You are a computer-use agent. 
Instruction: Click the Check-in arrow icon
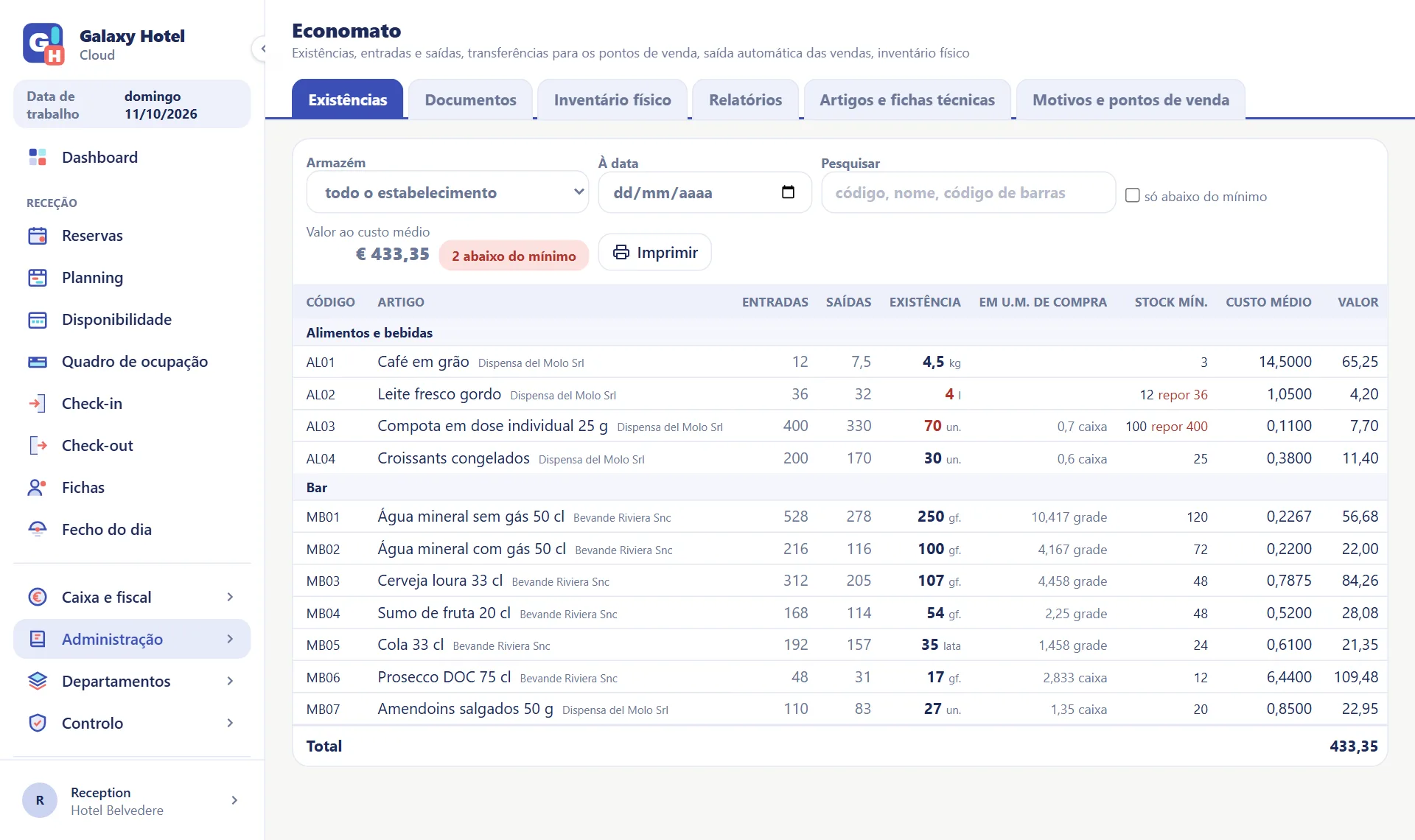click(x=38, y=404)
